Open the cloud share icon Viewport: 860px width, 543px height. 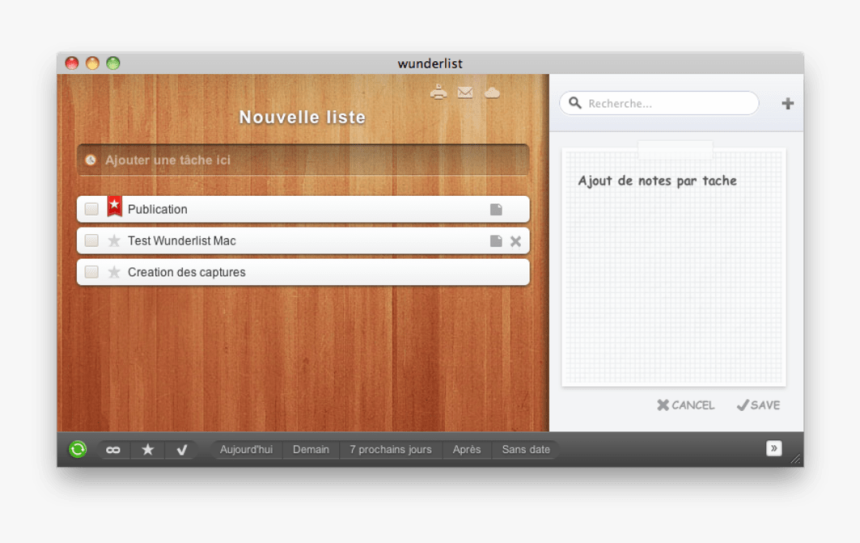(492, 93)
